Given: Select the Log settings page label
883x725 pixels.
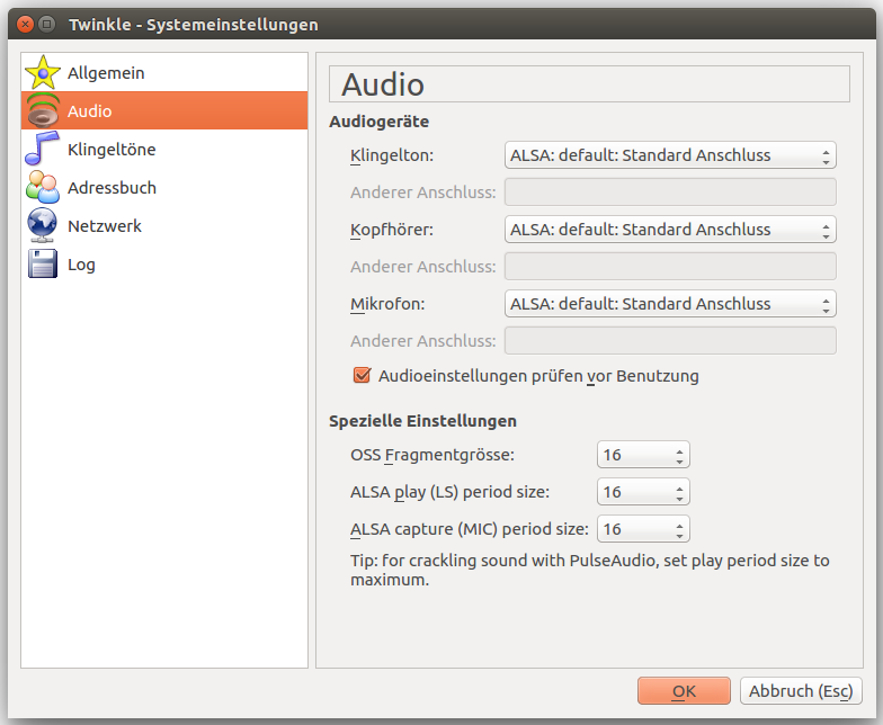Looking at the screenshot, I should coord(82,265).
